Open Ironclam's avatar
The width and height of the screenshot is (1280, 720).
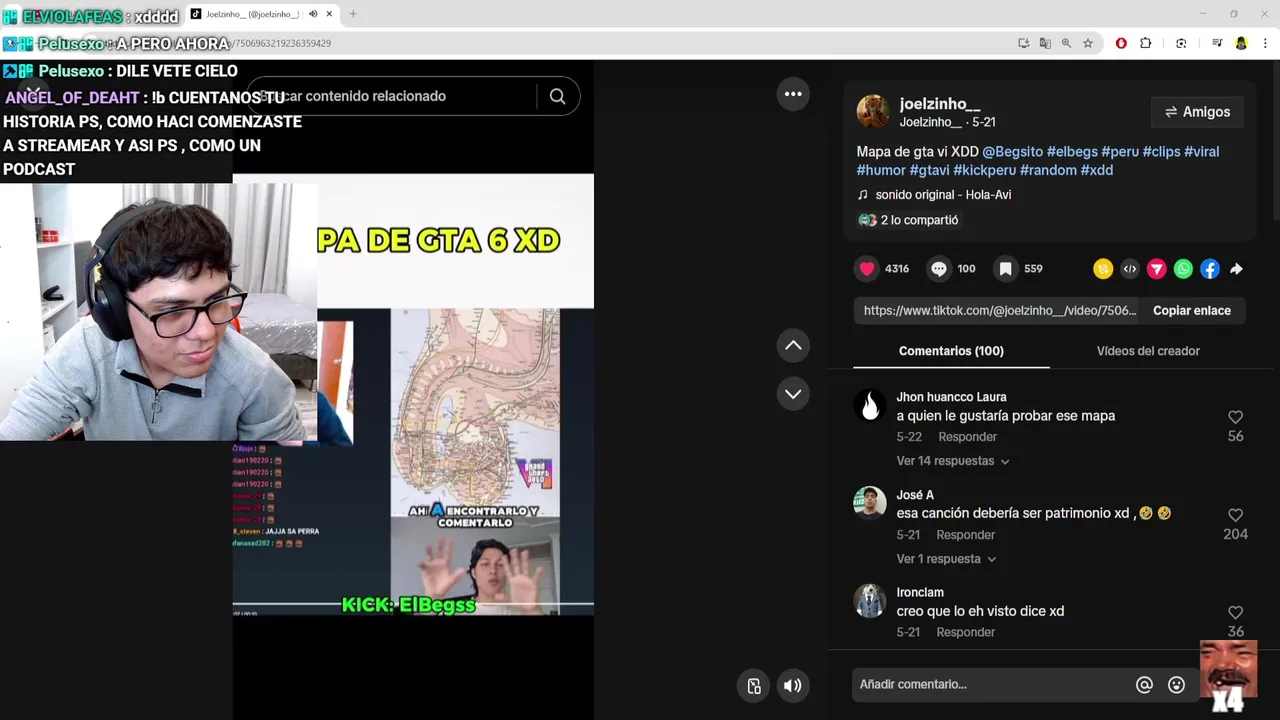[870, 600]
